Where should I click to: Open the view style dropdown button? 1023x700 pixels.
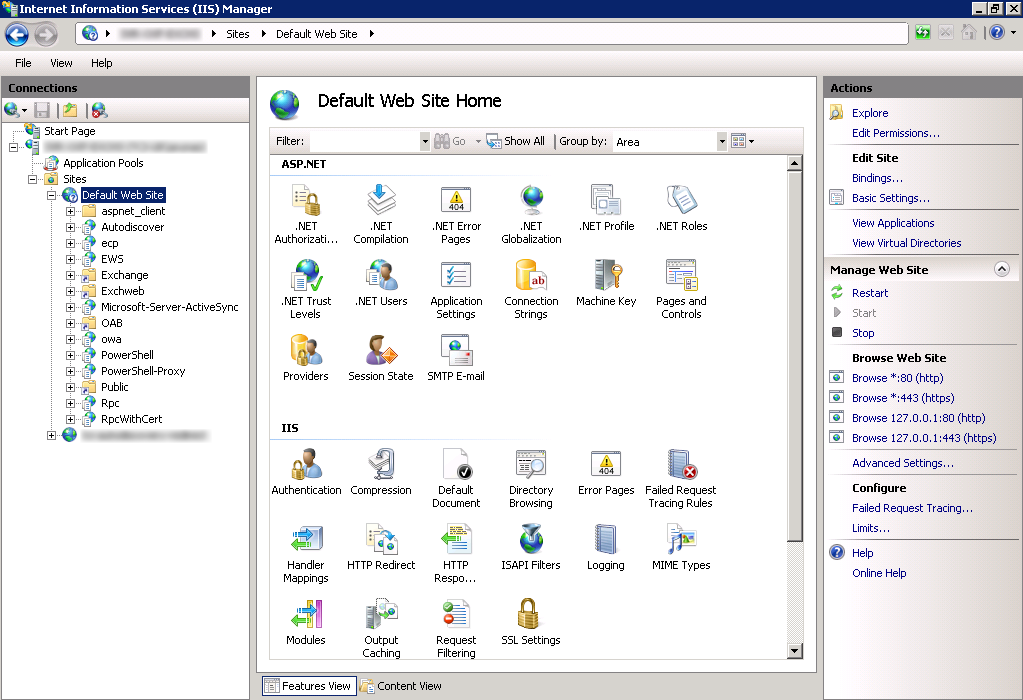[x=743, y=141]
